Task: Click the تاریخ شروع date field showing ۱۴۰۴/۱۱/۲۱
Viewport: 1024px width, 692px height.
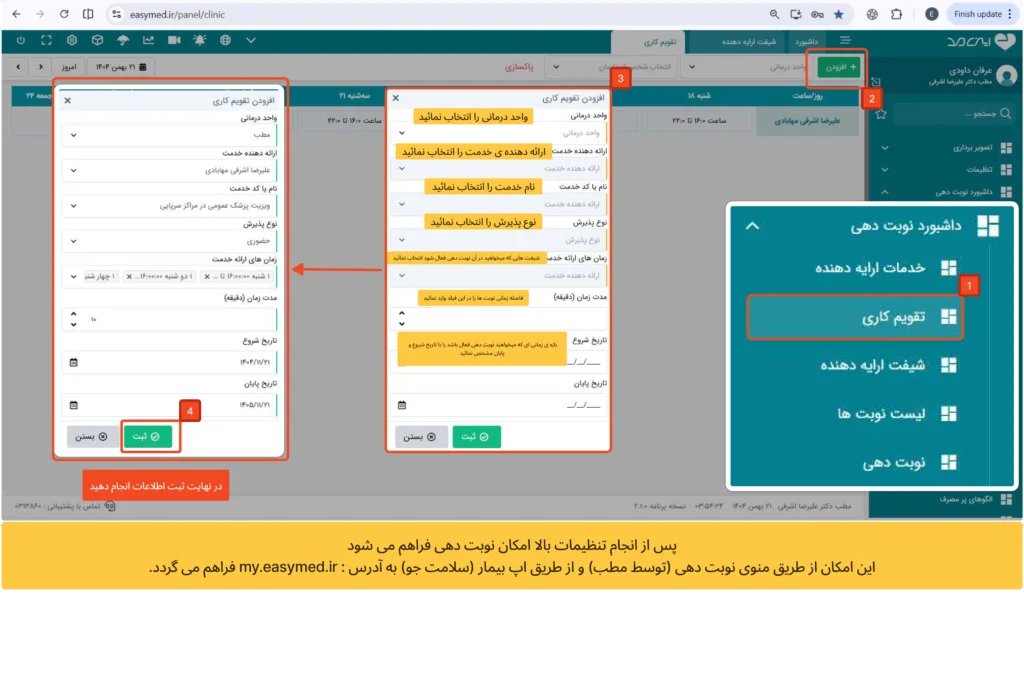Action: (170, 362)
